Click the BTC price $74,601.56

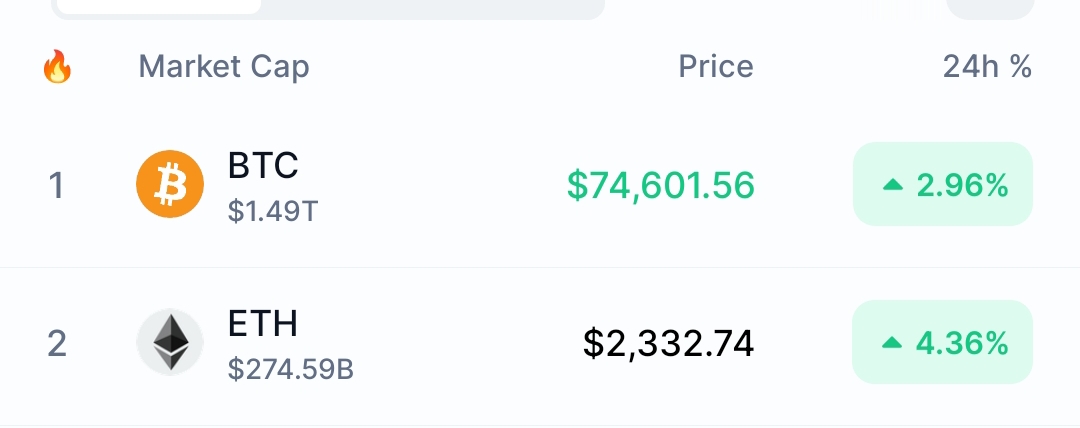(660, 185)
